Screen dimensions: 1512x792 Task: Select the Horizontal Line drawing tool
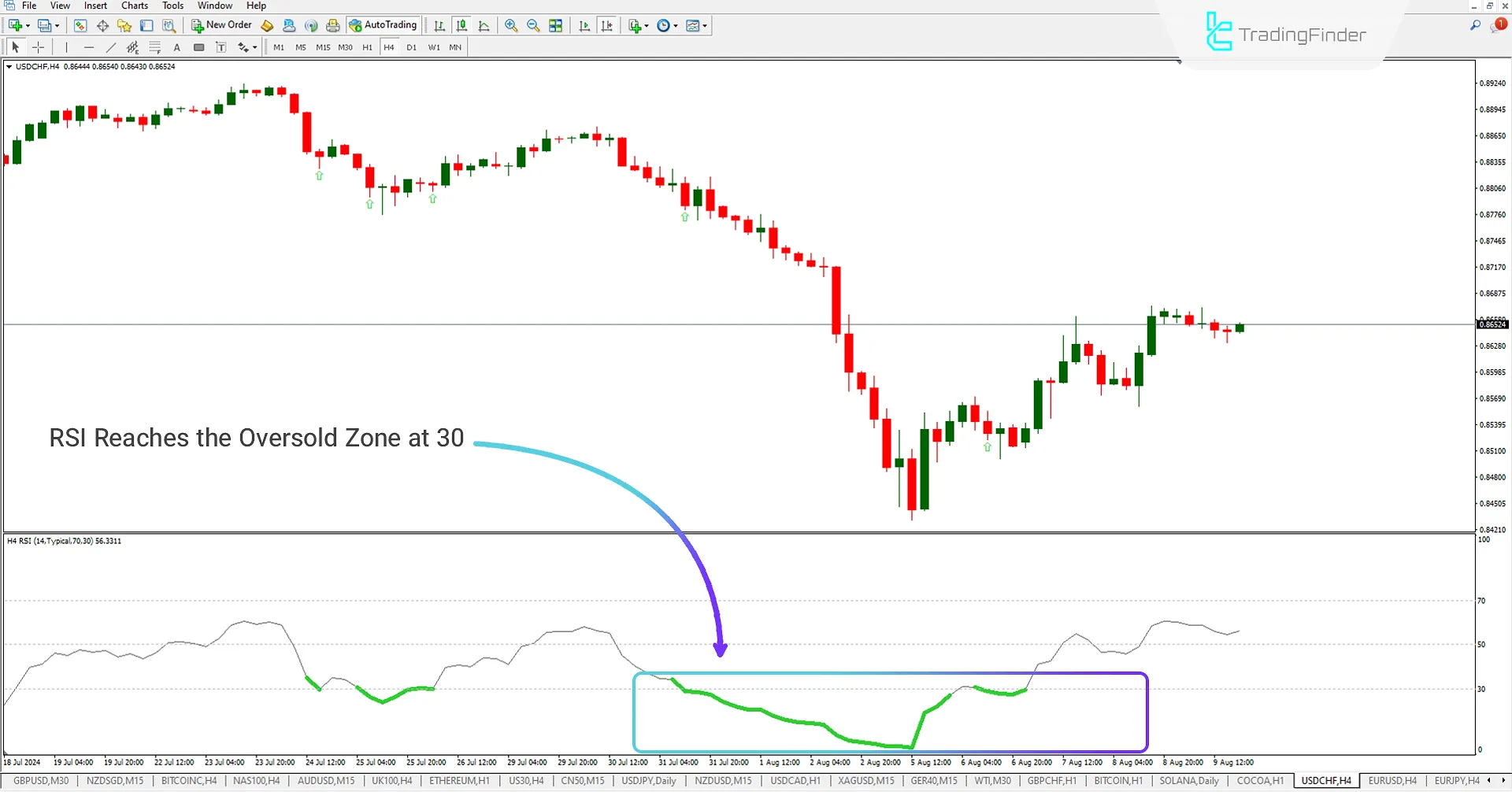pos(89,47)
